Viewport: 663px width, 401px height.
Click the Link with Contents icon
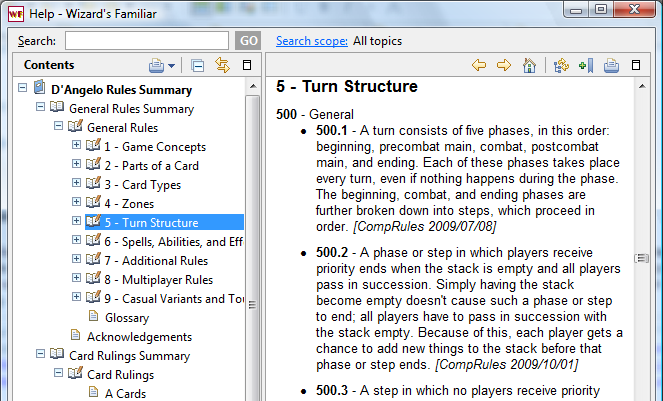coord(222,65)
